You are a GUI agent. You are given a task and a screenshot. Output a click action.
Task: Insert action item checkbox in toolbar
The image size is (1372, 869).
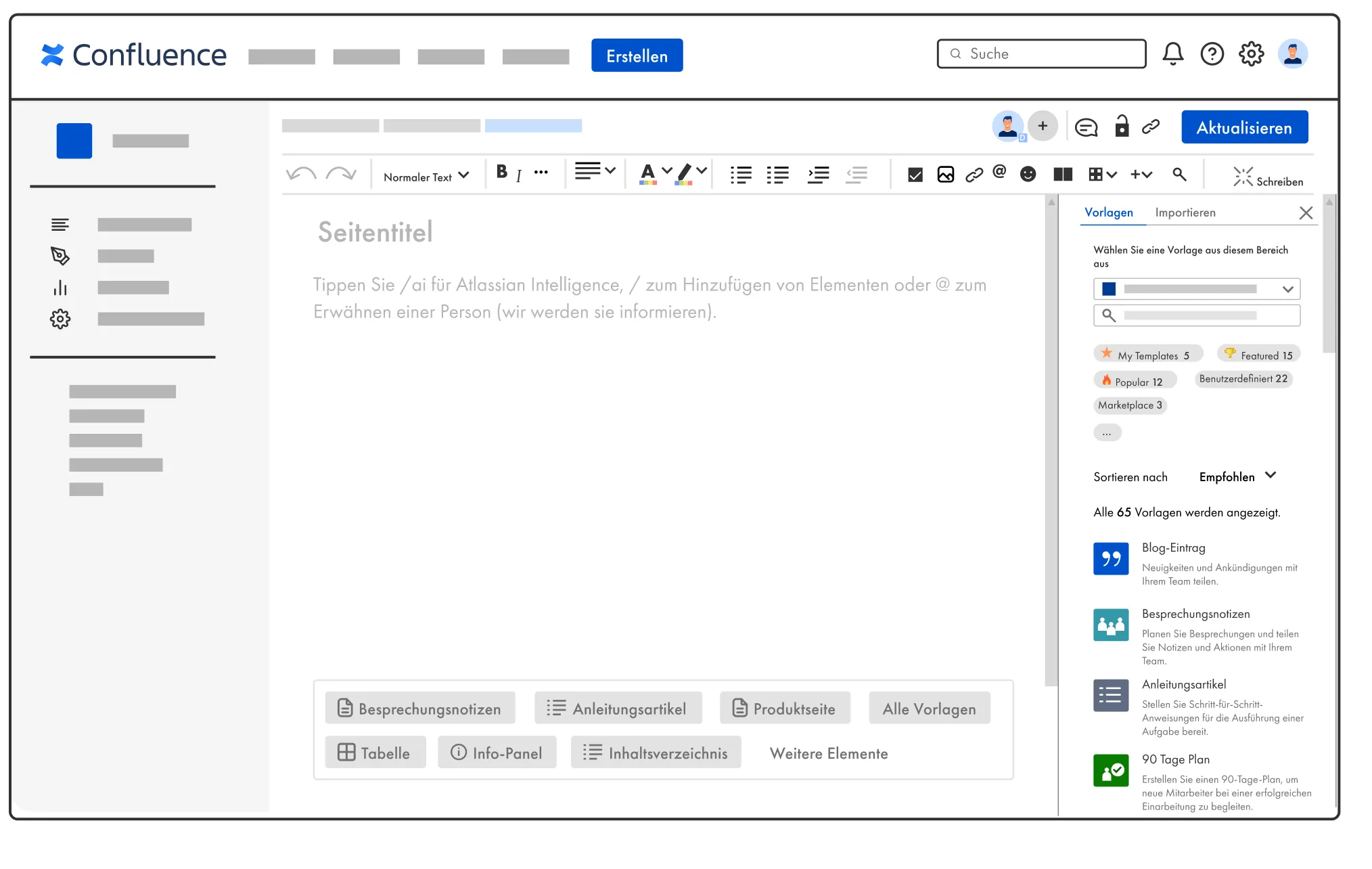click(915, 175)
